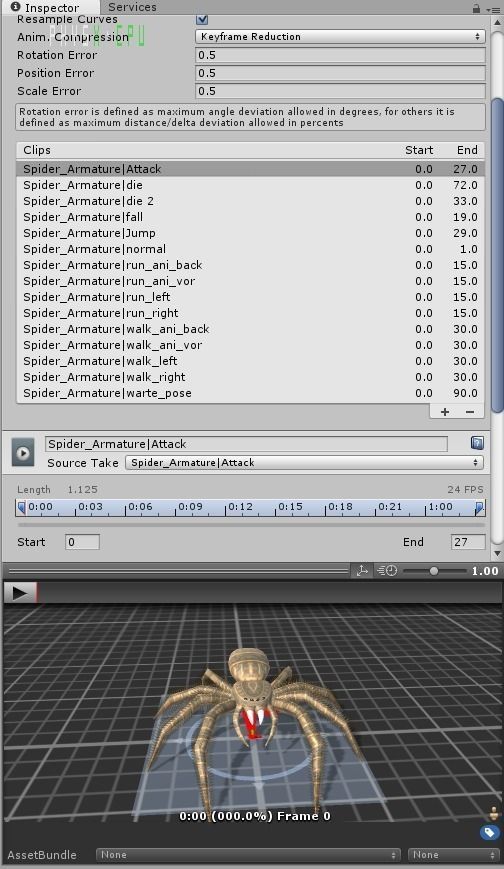Click the Inspector vertical scrollbar
The image size is (504, 869).
[497, 255]
